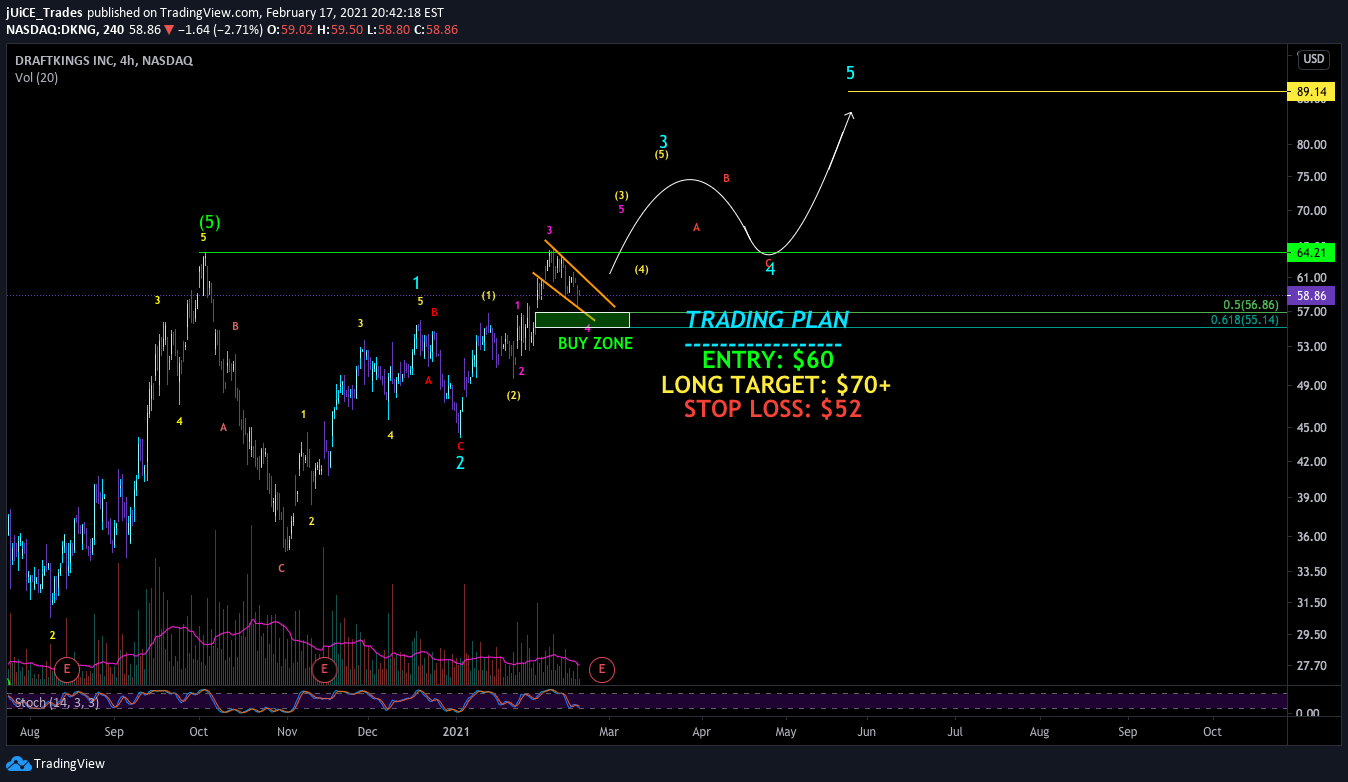Screen dimensions: 1348x782
Task: Click the 42.00 price axis value
Action: pos(1311,462)
